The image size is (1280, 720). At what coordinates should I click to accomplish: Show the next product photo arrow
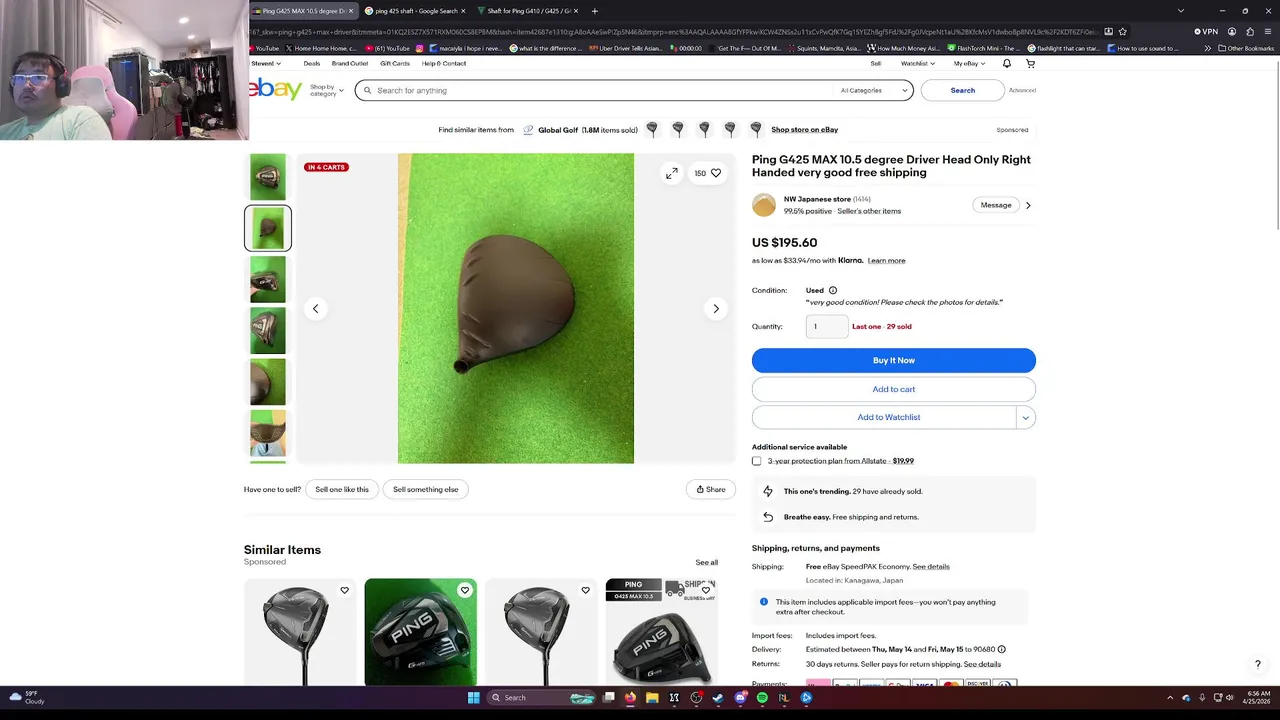[716, 309]
